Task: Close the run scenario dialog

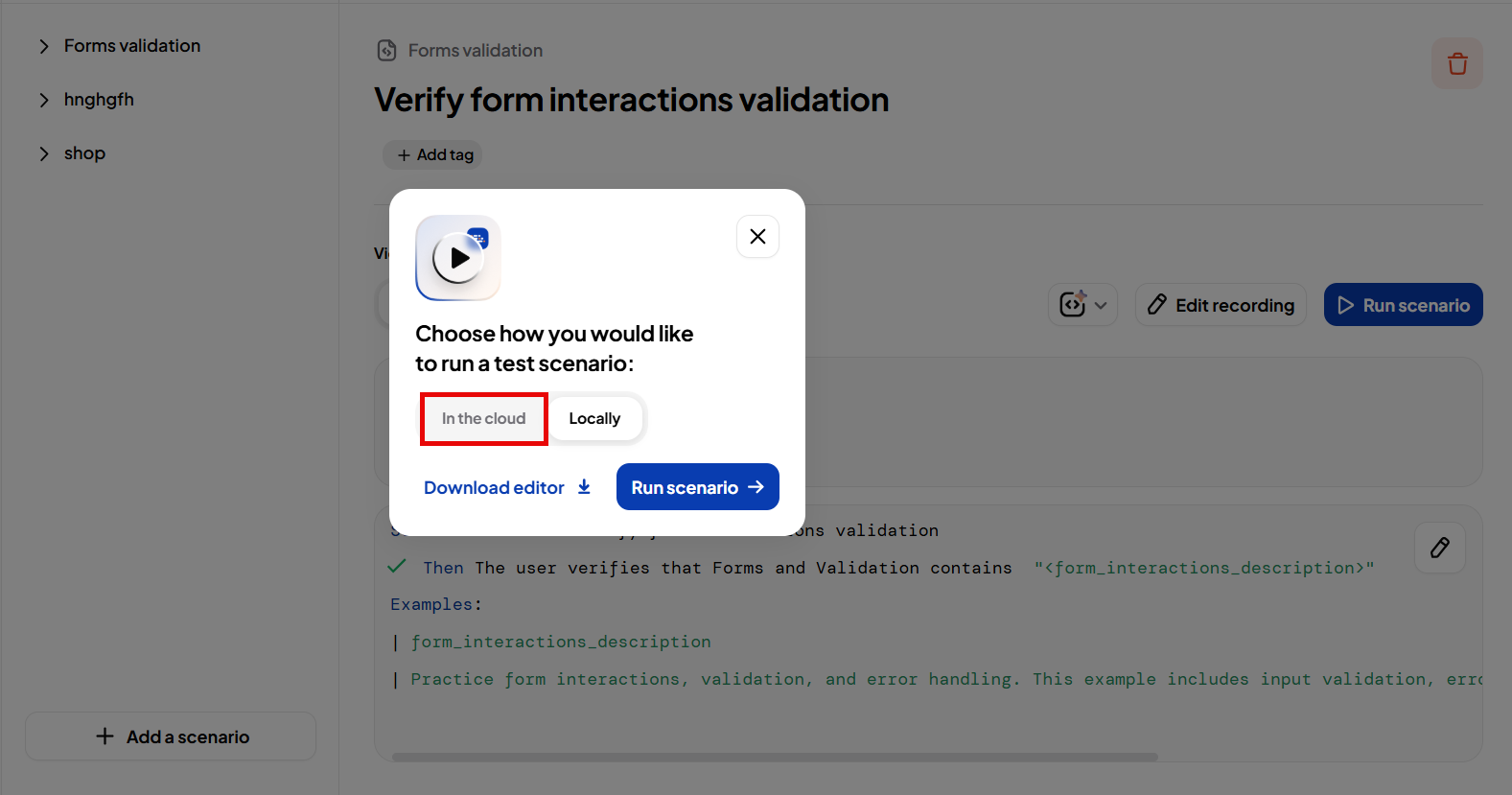Action: click(757, 237)
